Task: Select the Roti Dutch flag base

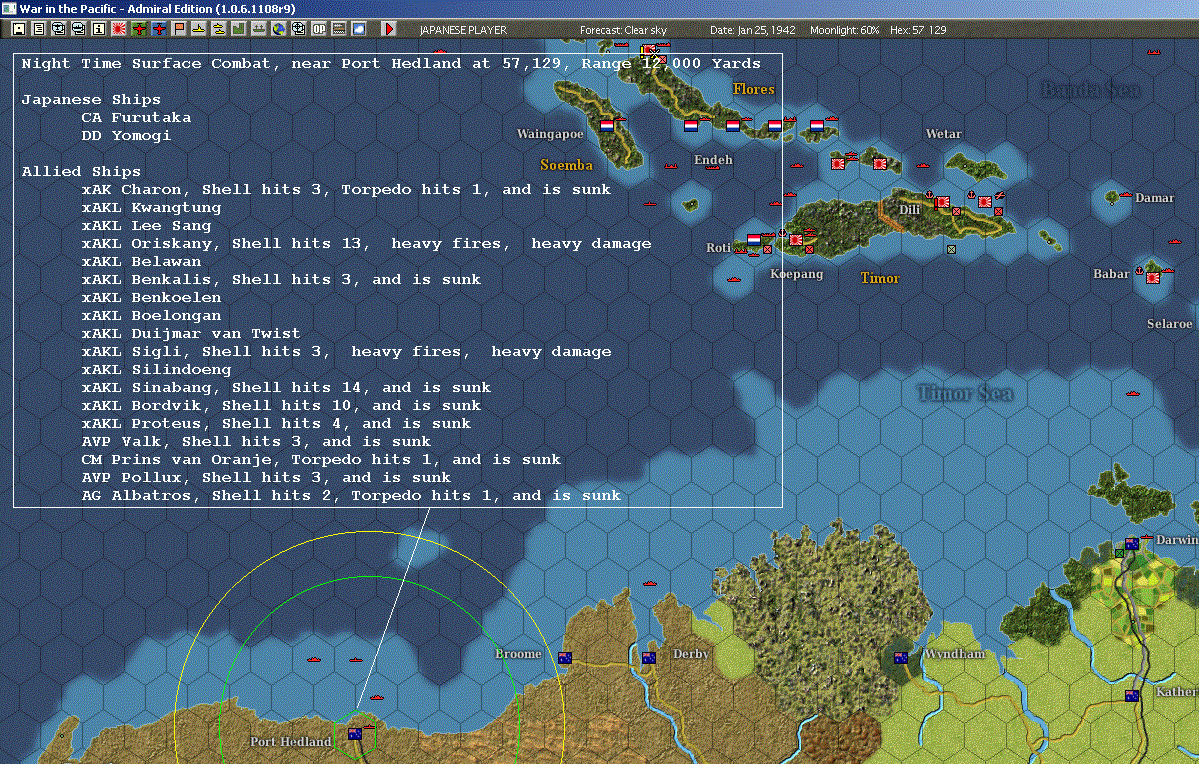Action: tap(754, 239)
